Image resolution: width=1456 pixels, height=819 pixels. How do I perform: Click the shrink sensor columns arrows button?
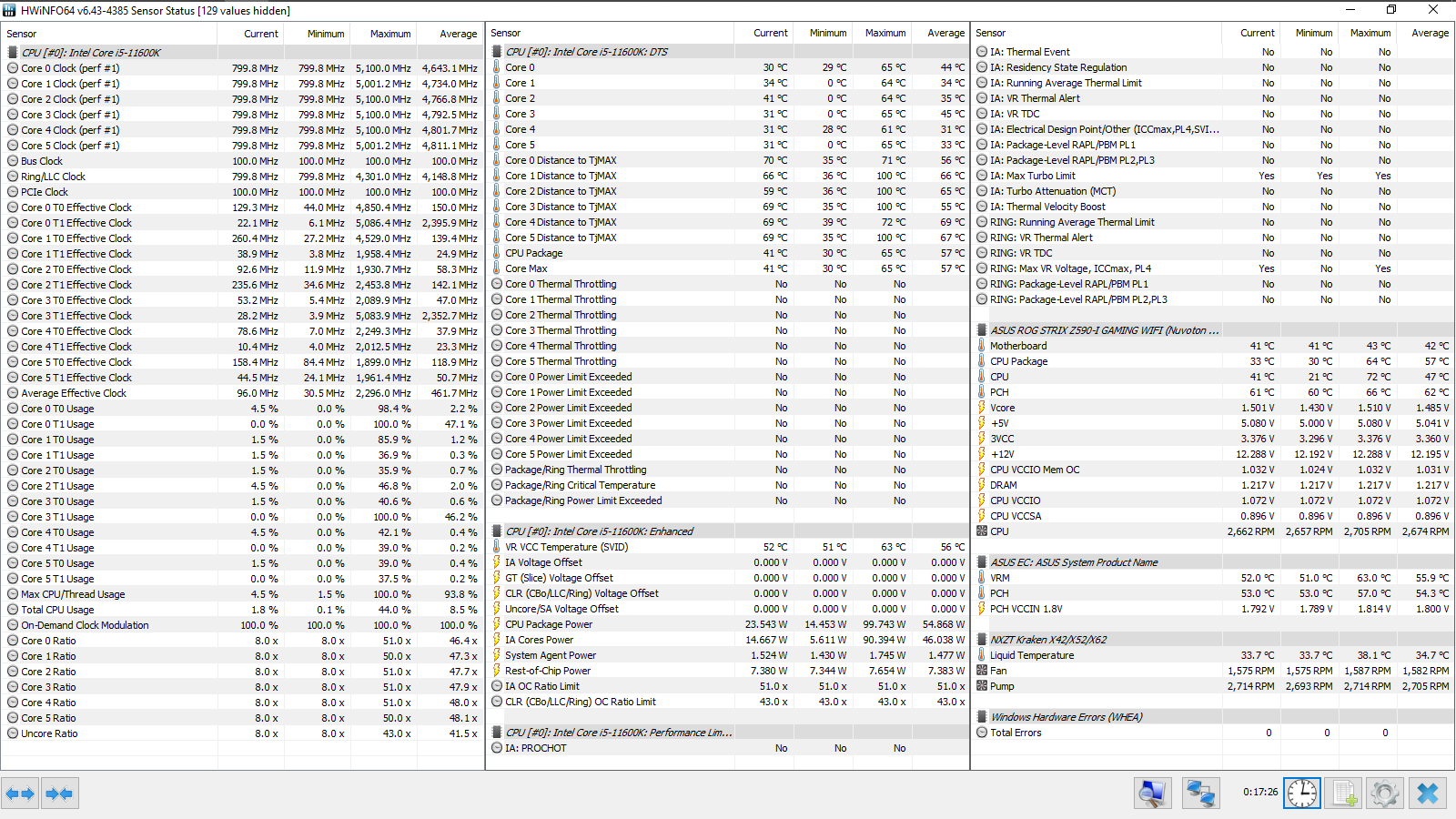point(59,794)
